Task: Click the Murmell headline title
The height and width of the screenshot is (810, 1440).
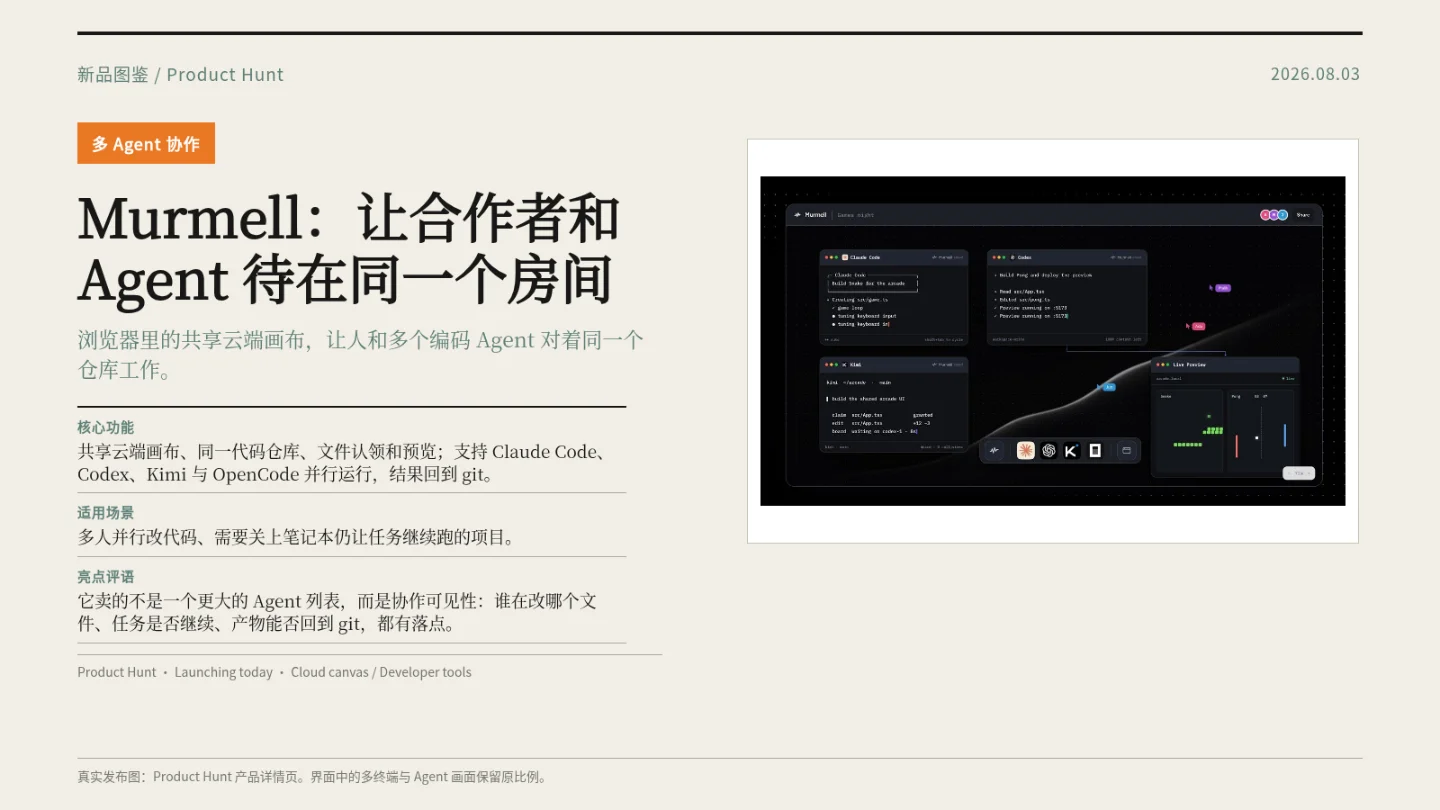Action: pyautogui.click(x=349, y=248)
